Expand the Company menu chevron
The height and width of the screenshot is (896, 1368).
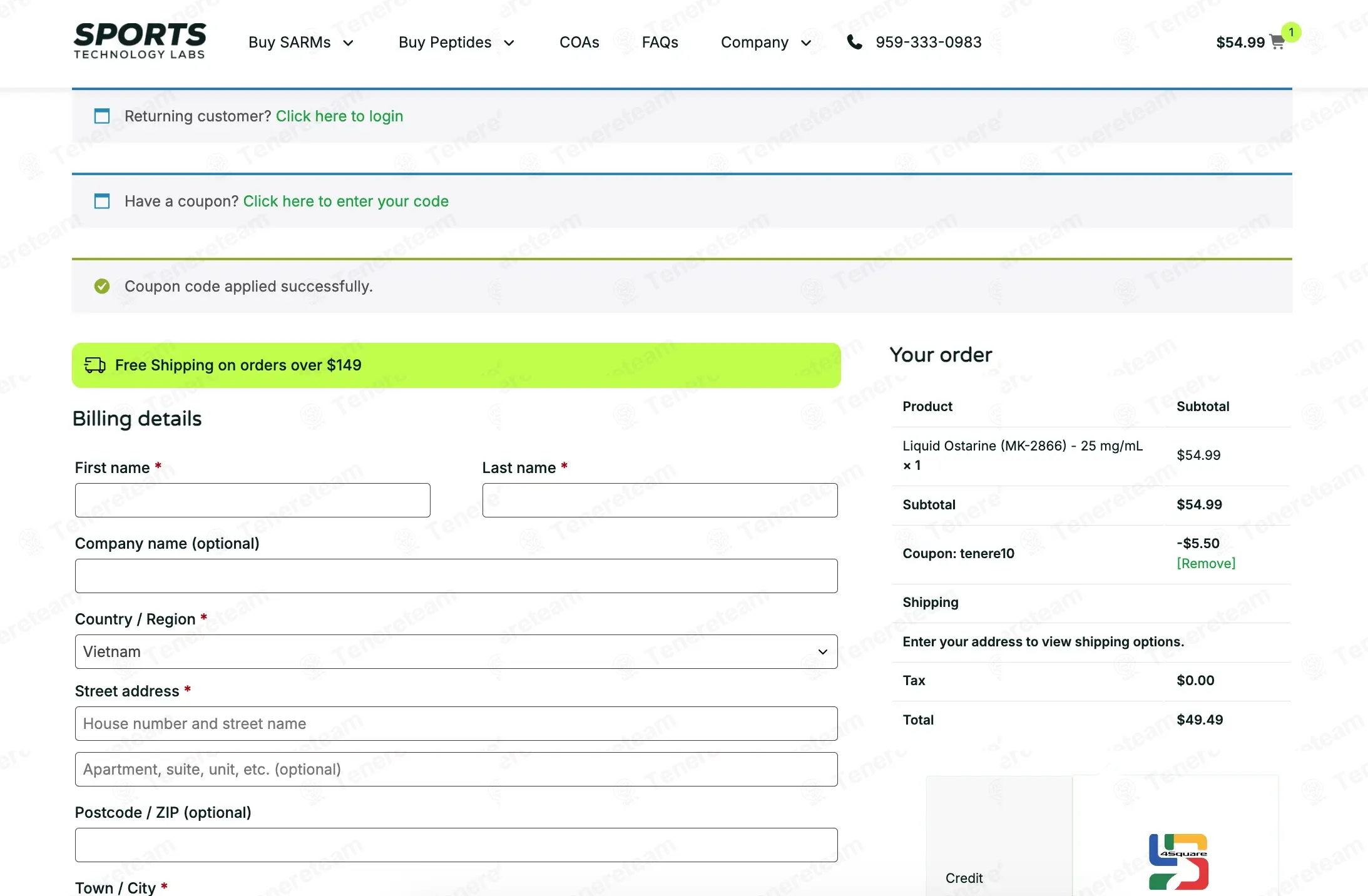[806, 43]
